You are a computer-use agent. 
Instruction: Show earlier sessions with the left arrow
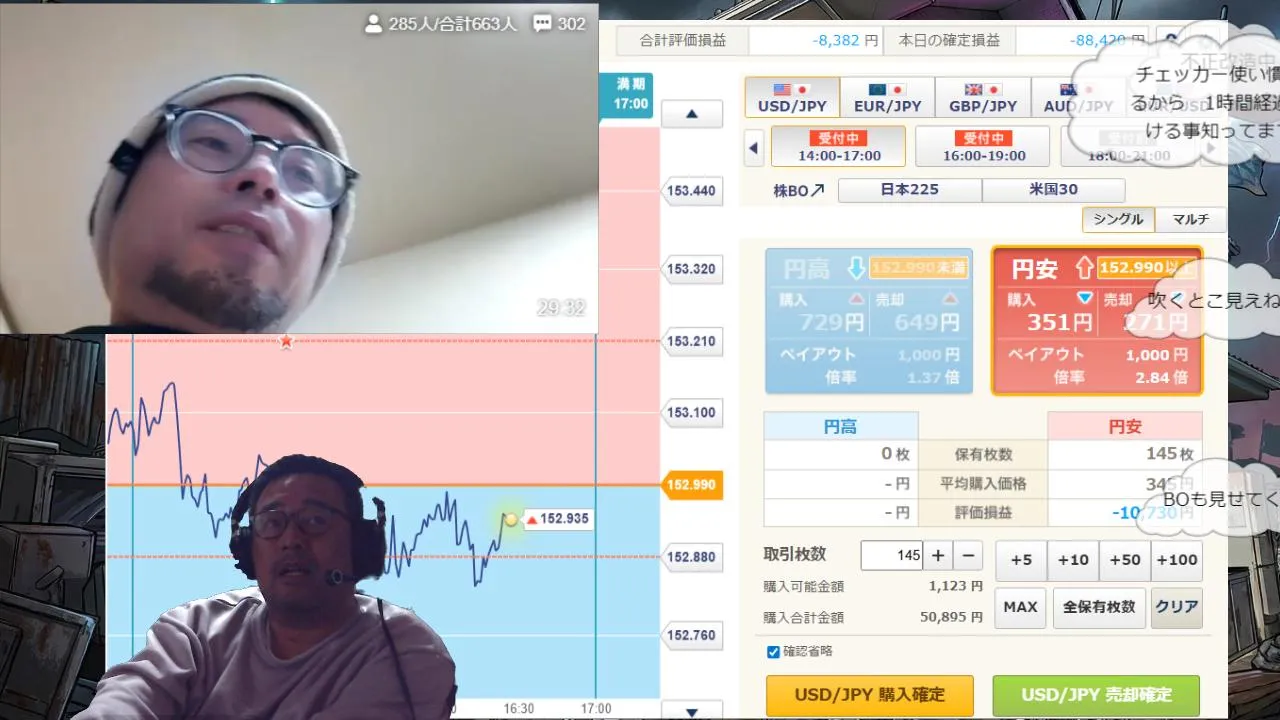[754, 148]
